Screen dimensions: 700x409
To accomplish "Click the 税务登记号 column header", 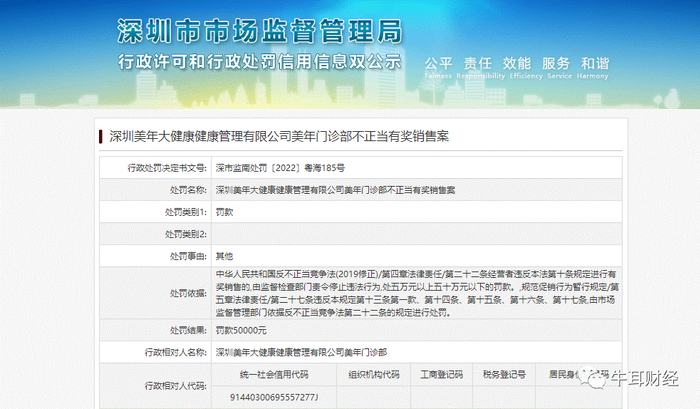I will tap(504, 375).
